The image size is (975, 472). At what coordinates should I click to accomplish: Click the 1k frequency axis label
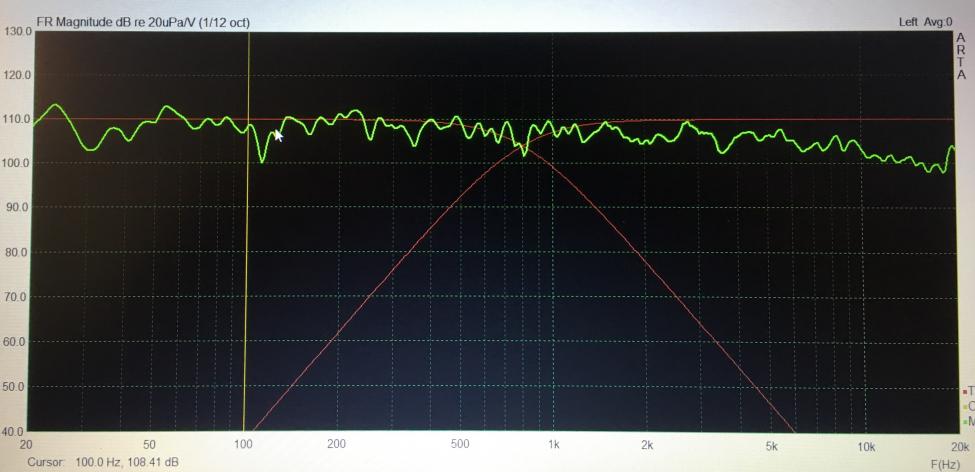coord(553,445)
